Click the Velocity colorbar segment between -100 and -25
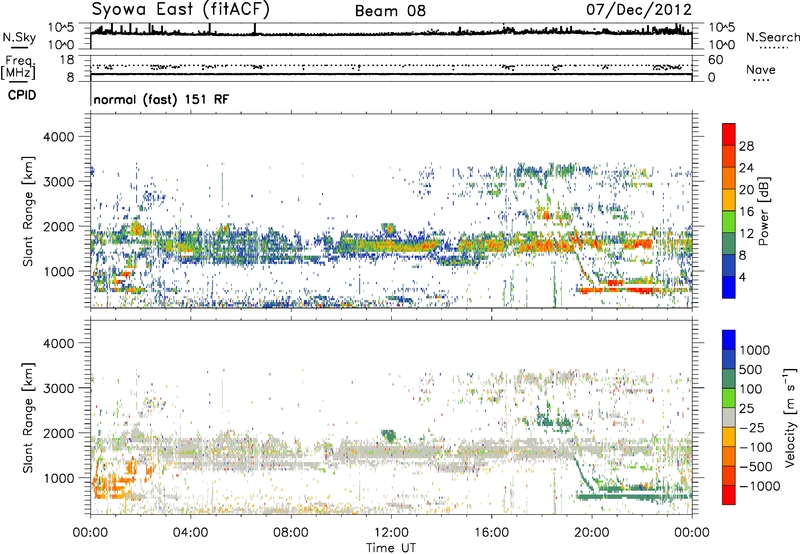 [x=729, y=437]
